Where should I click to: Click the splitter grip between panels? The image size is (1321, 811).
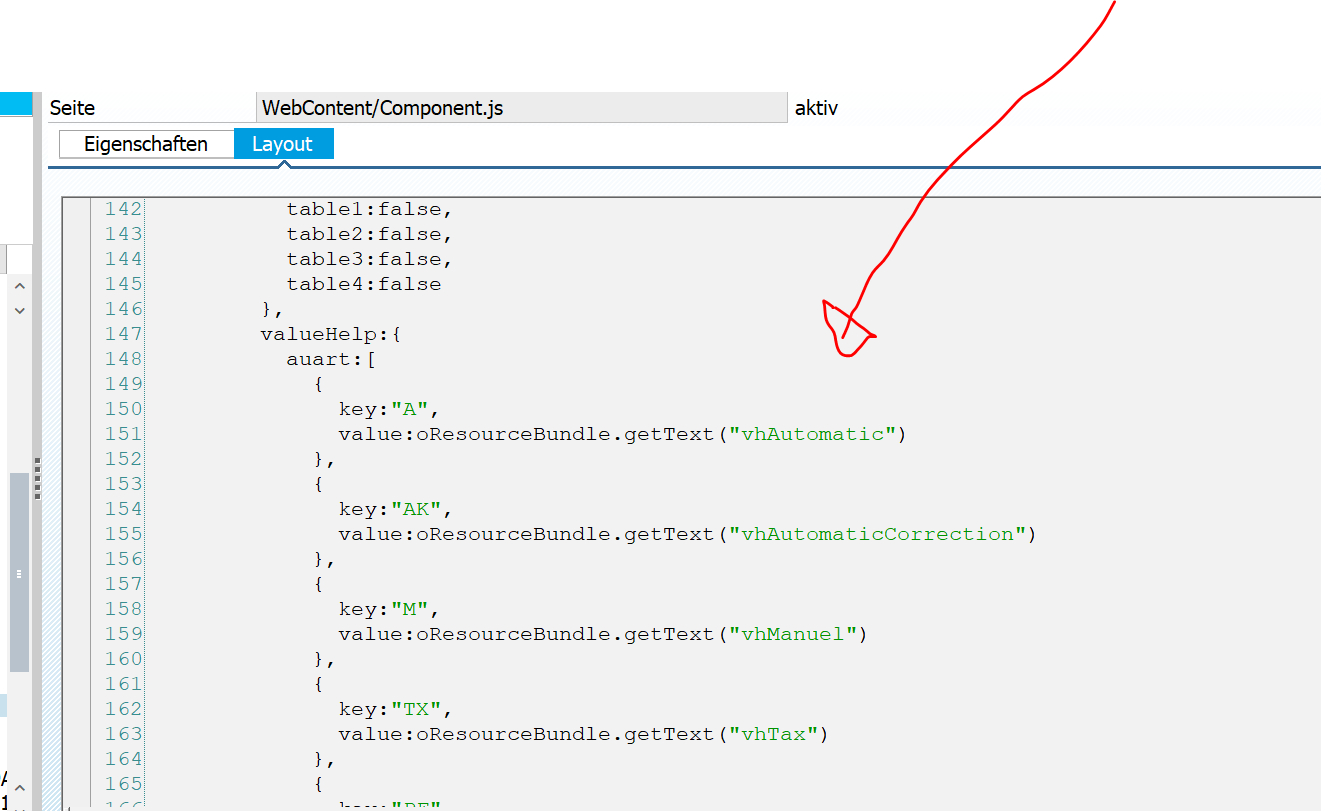pos(38,478)
